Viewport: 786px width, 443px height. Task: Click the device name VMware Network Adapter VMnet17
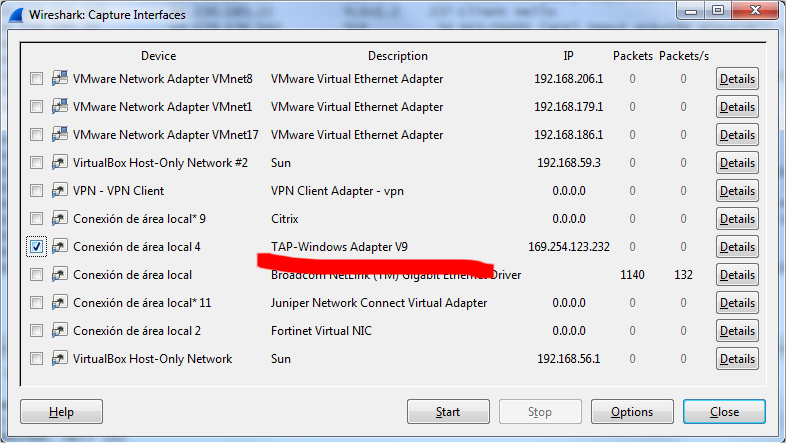(x=166, y=135)
